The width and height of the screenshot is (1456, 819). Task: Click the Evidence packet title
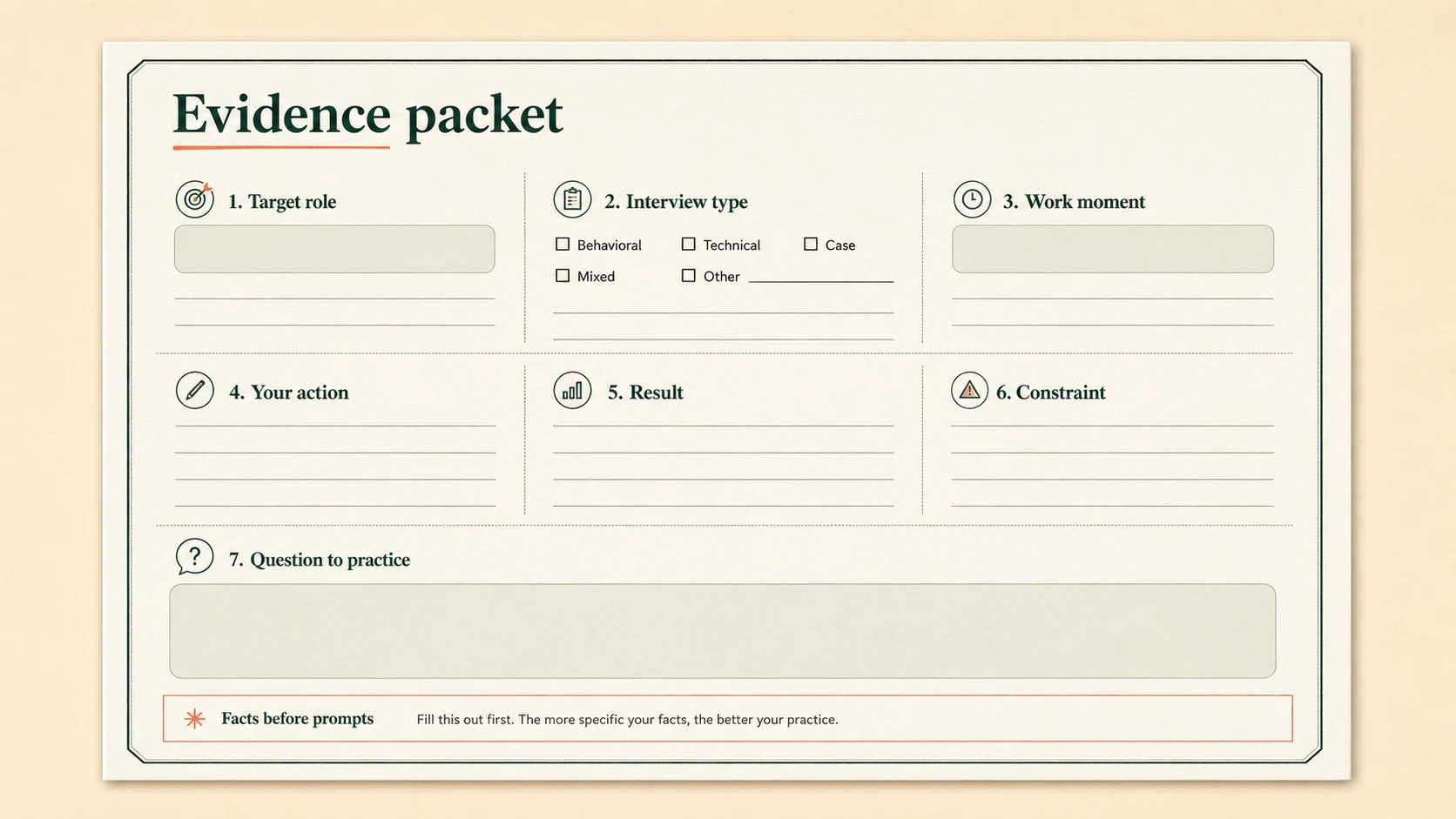tap(367, 114)
